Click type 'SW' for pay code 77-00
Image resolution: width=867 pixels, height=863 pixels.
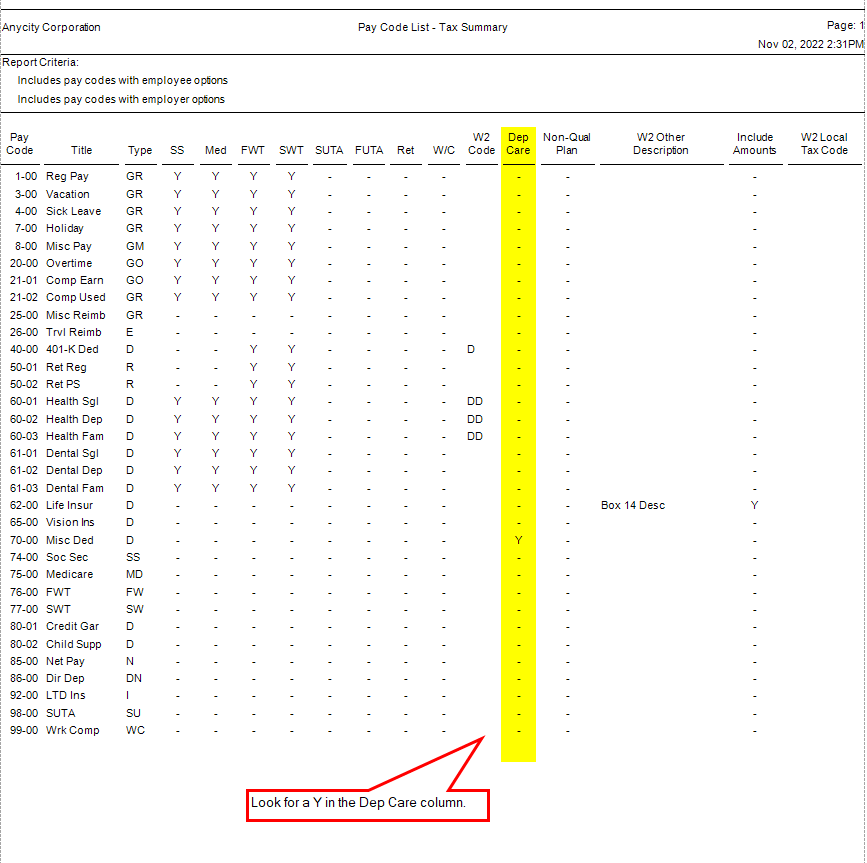click(134, 609)
